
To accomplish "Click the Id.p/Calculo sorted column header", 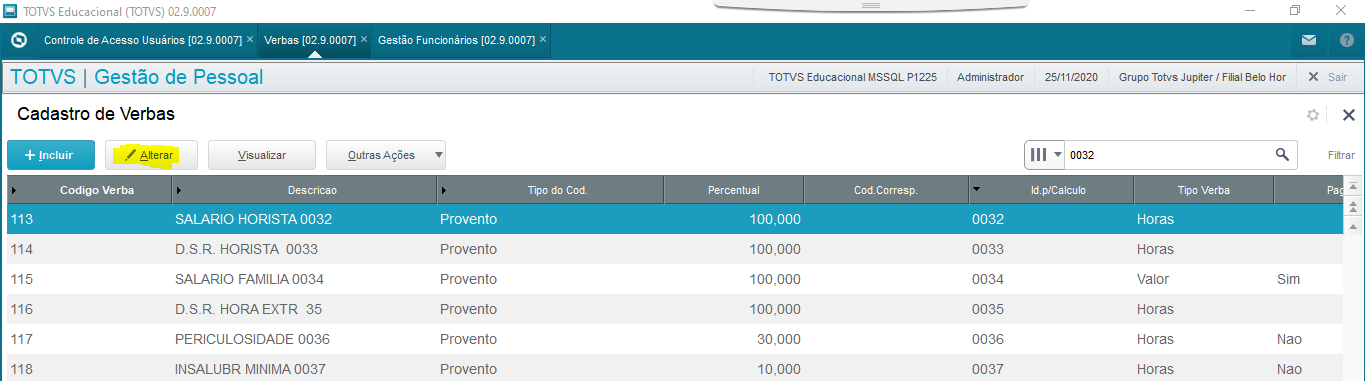I will (x=1050, y=190).
